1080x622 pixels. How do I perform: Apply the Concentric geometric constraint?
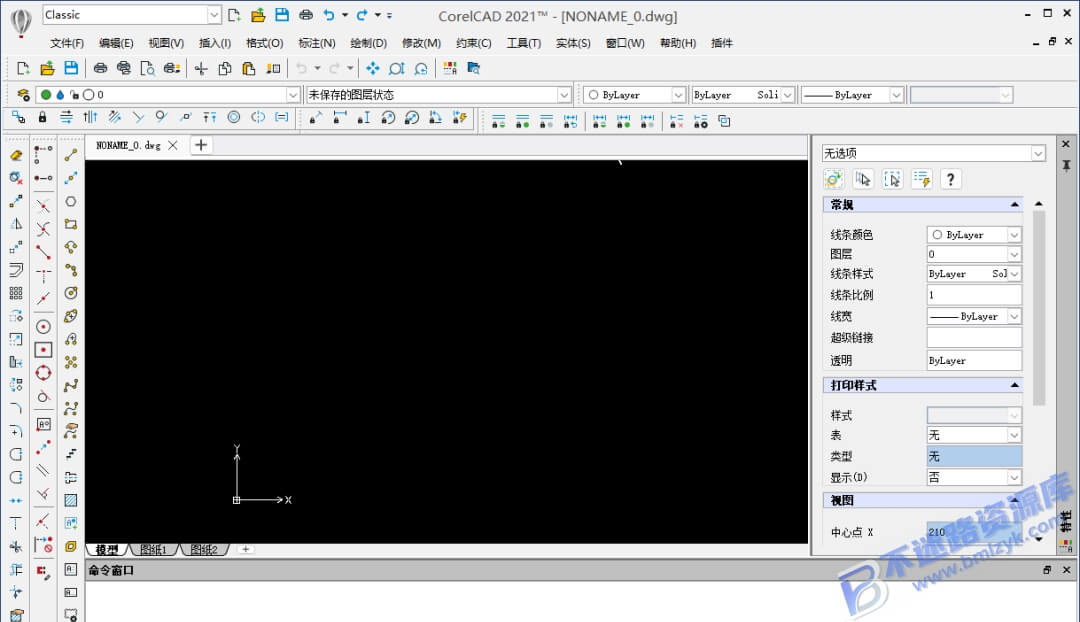click(x=234, y=118)
